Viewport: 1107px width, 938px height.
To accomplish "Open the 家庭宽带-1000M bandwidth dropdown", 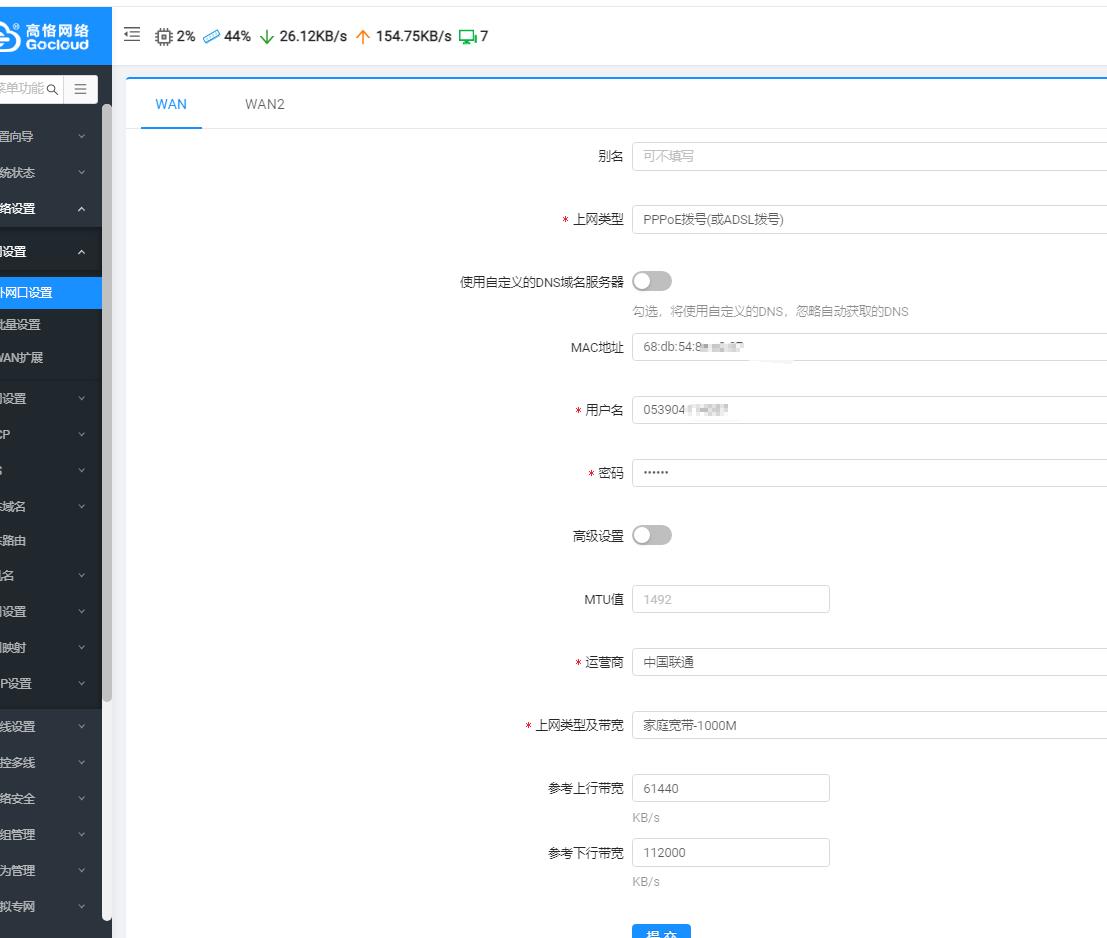I will pos(870,726).
